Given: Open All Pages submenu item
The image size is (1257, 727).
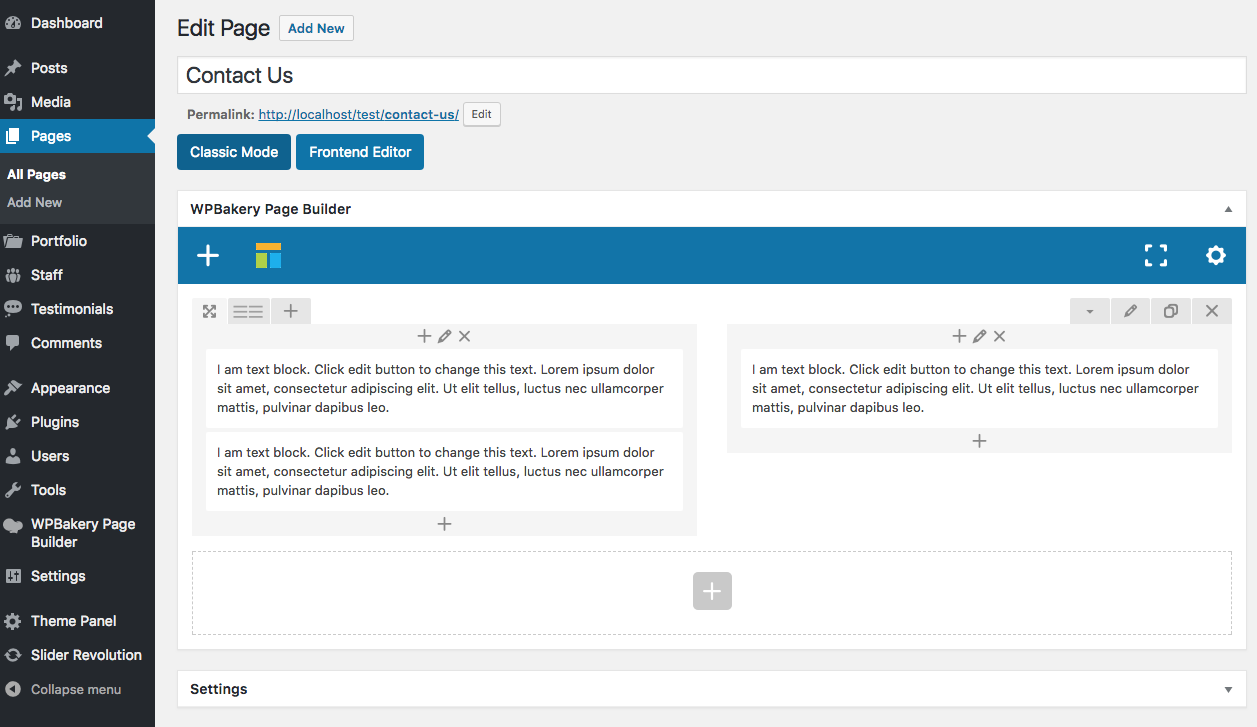Looking at the screenshot, I should pyautogui.click(x=36, y=174).
